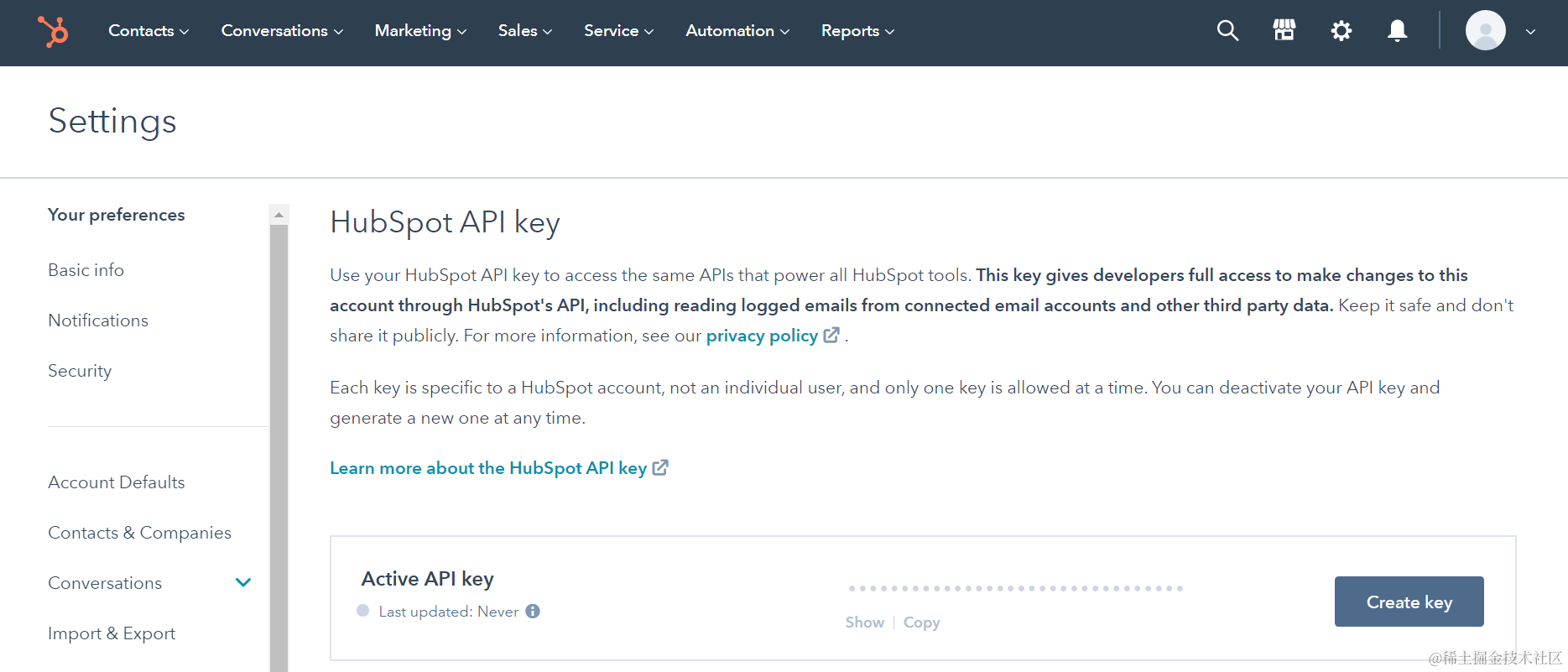Open the Service menu
The width and height of the screenshot is (1568, 672).
click(x=618, y=31)
